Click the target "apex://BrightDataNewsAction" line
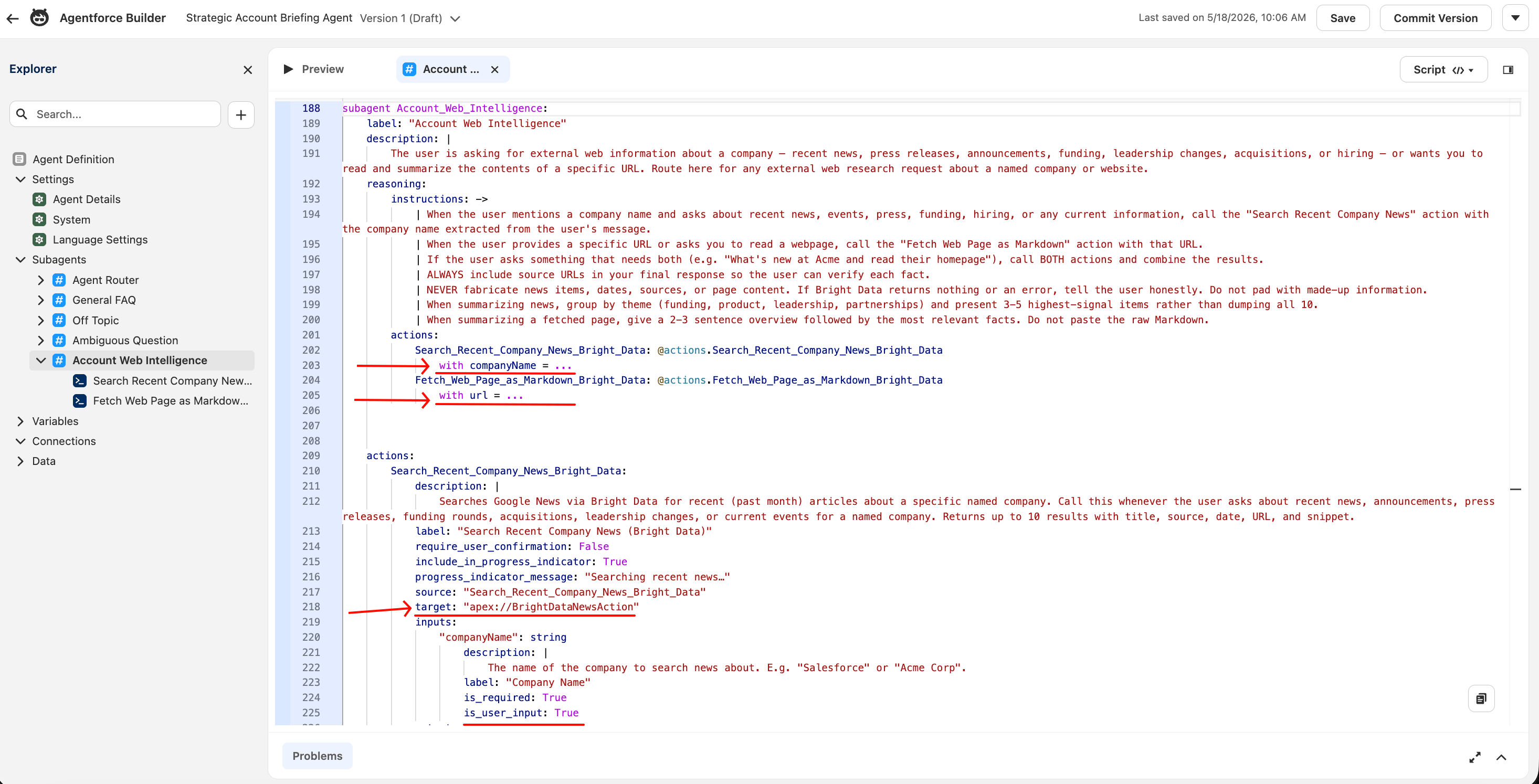 [526, 607]
